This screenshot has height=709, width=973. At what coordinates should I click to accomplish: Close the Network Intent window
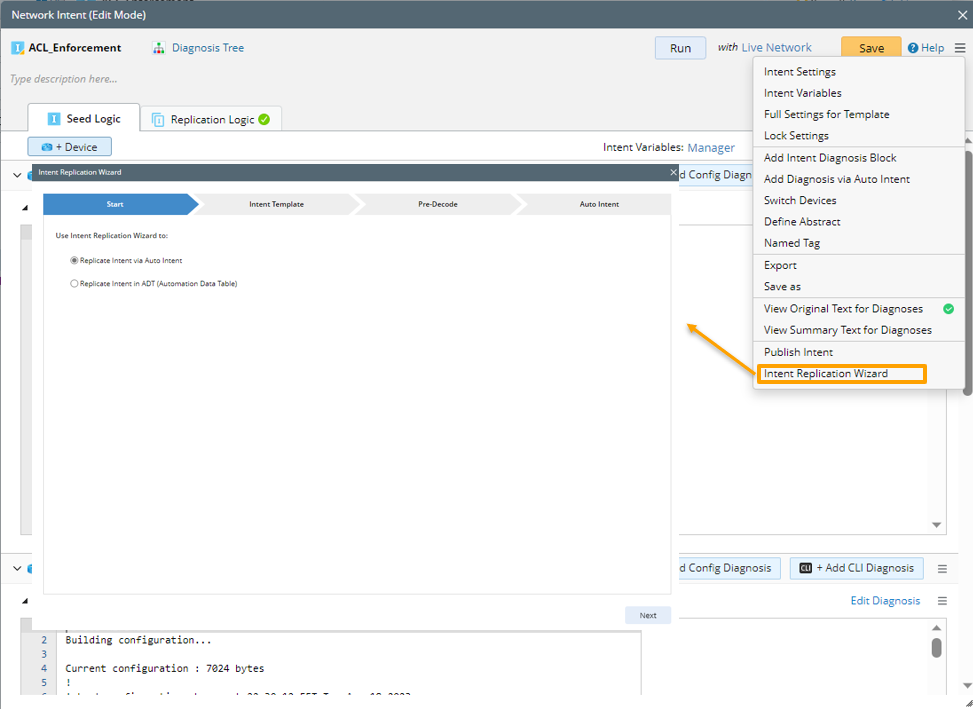click(x=962, y=15)
